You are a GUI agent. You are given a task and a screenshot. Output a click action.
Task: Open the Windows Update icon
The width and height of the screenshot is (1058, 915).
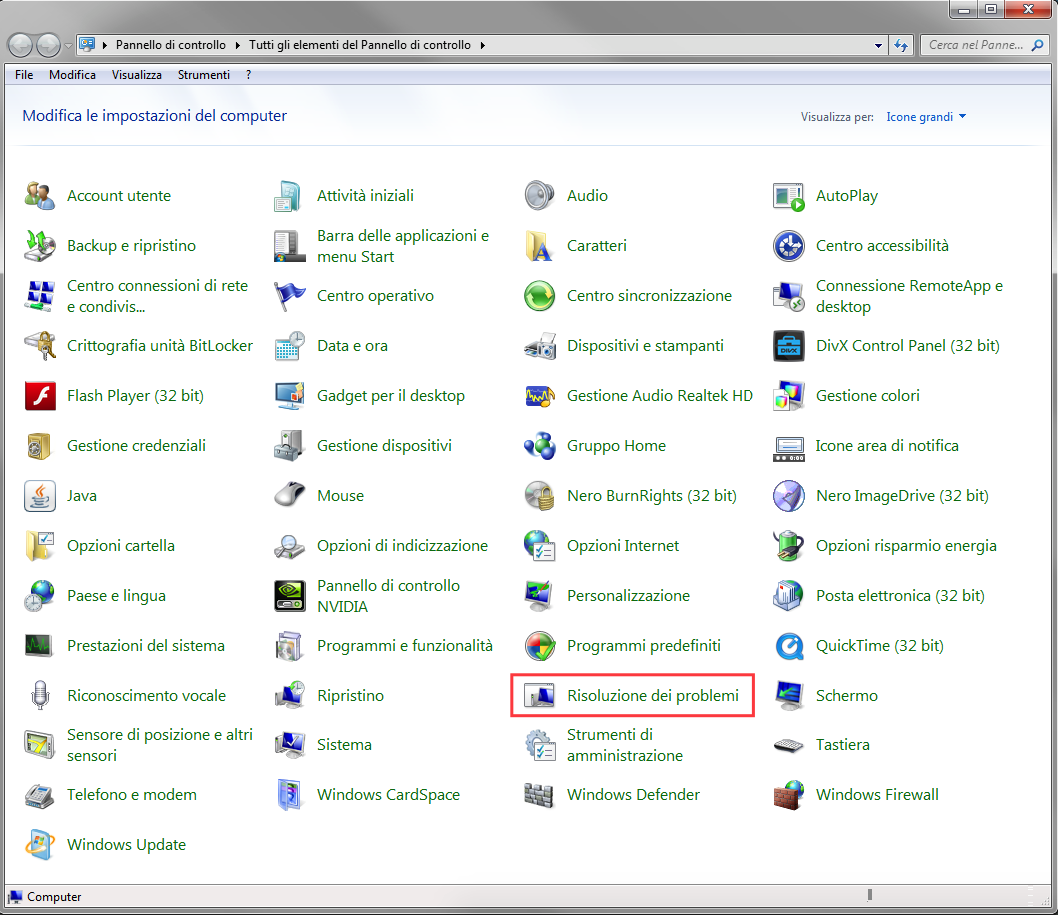39,844
